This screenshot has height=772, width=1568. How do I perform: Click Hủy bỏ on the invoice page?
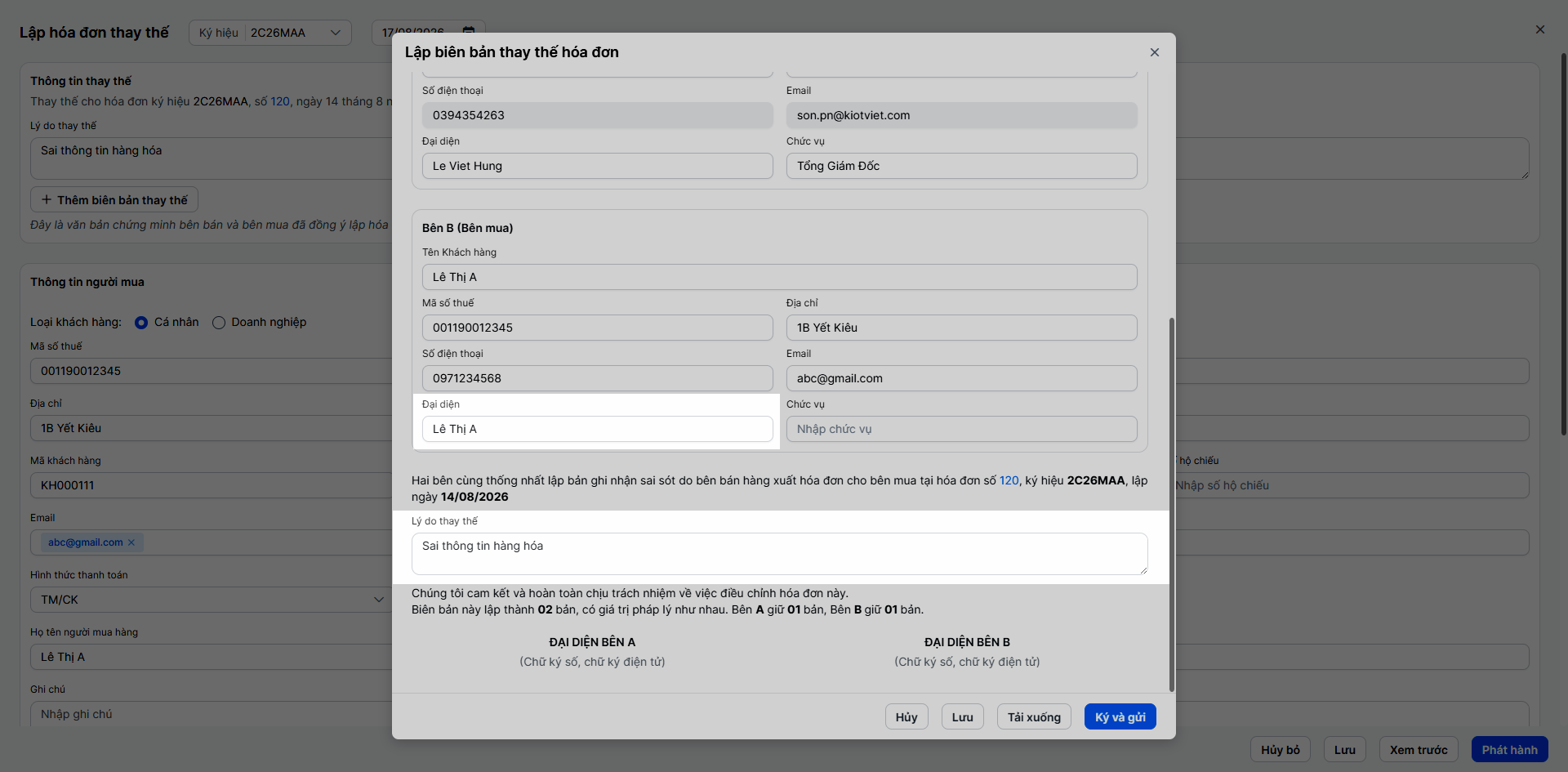pyautogui.click(x=1281, y=750)
